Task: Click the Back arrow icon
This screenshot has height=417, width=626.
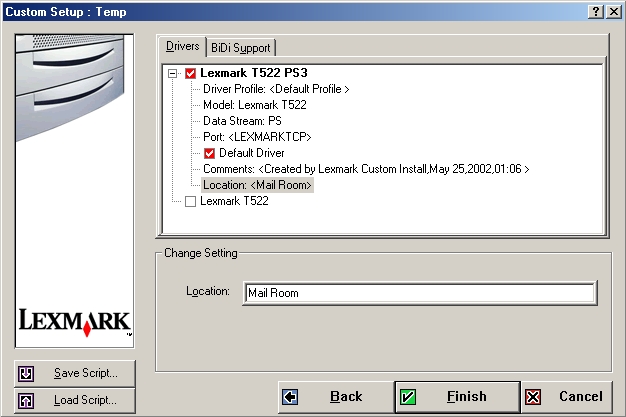Action: [290, 397]
